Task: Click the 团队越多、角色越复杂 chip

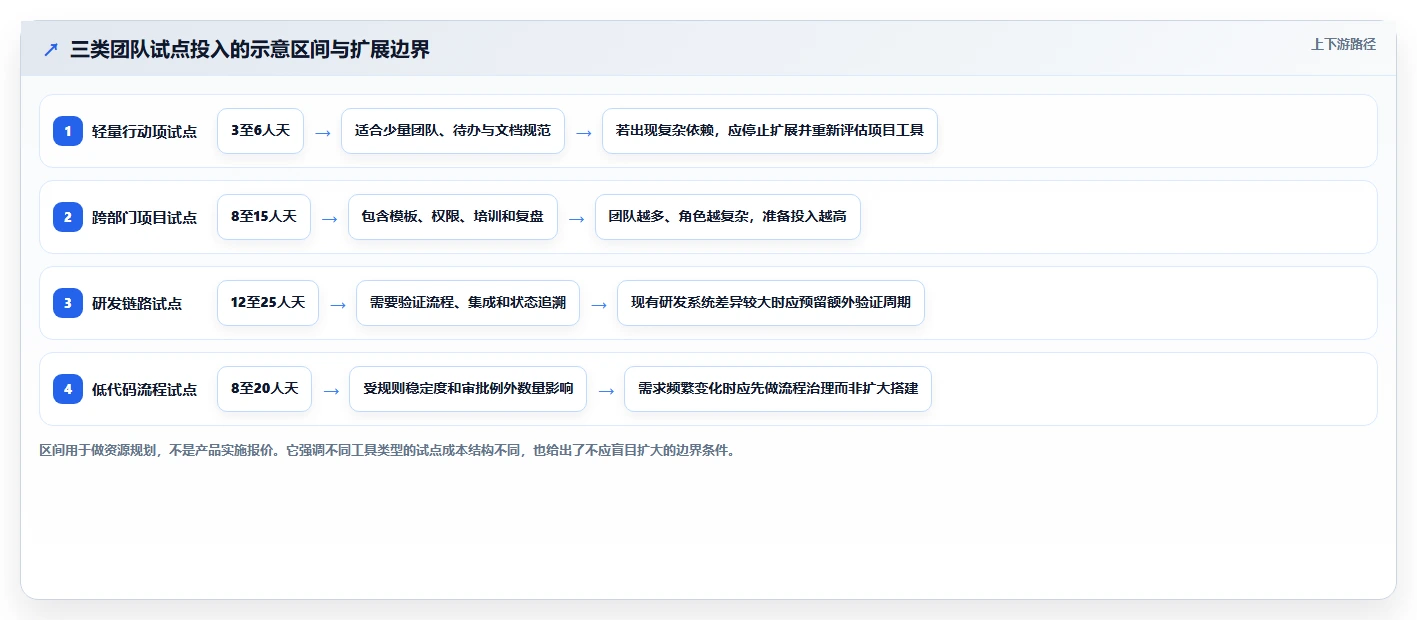Action: point(728,217)
